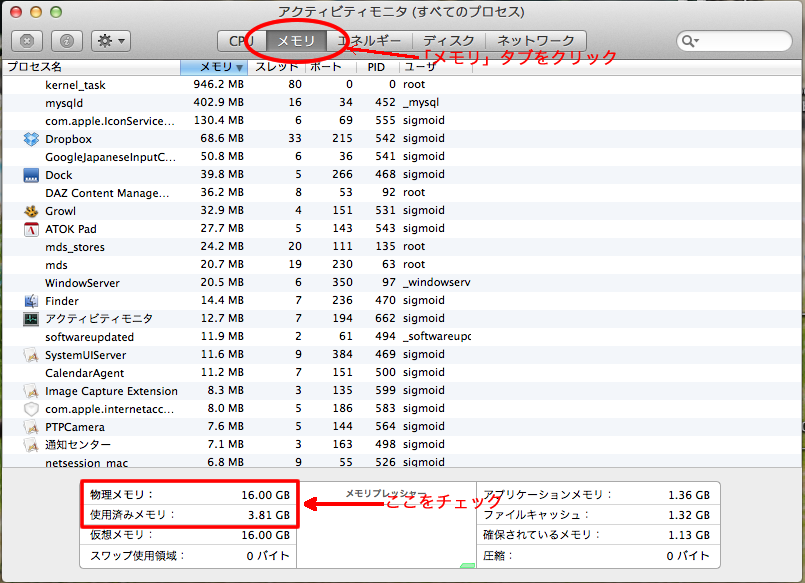Click mysqld memory value 402.9 MB
The width and height of the screenshot is (805, 583).
pos(218,102)
